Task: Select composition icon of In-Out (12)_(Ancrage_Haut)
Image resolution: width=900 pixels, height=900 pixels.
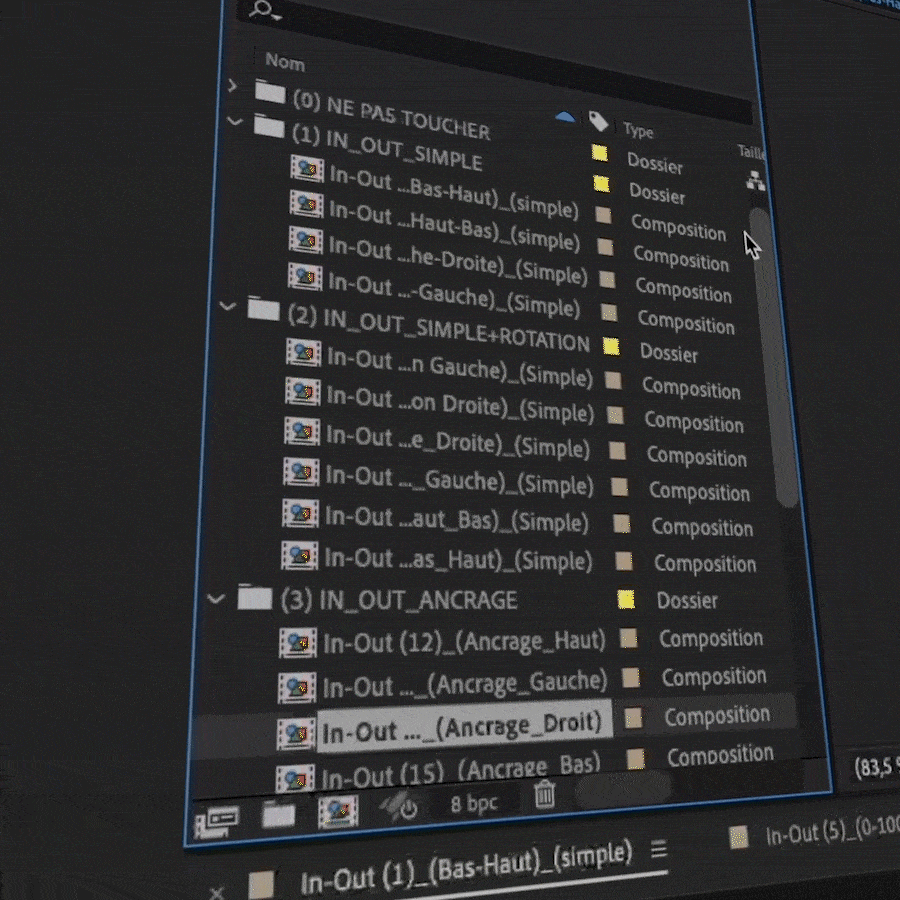Action: 299,644
